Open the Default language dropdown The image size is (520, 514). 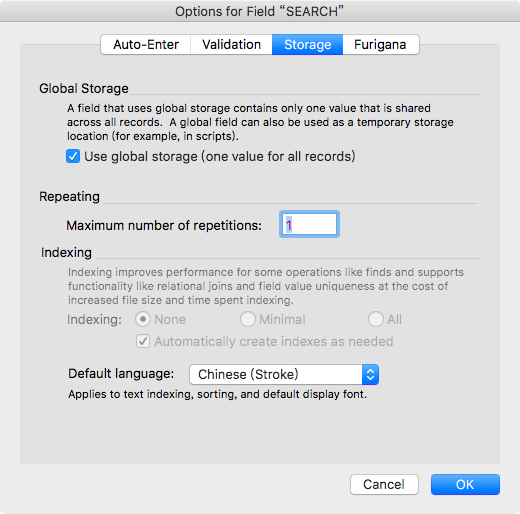[x=284, y=374]
